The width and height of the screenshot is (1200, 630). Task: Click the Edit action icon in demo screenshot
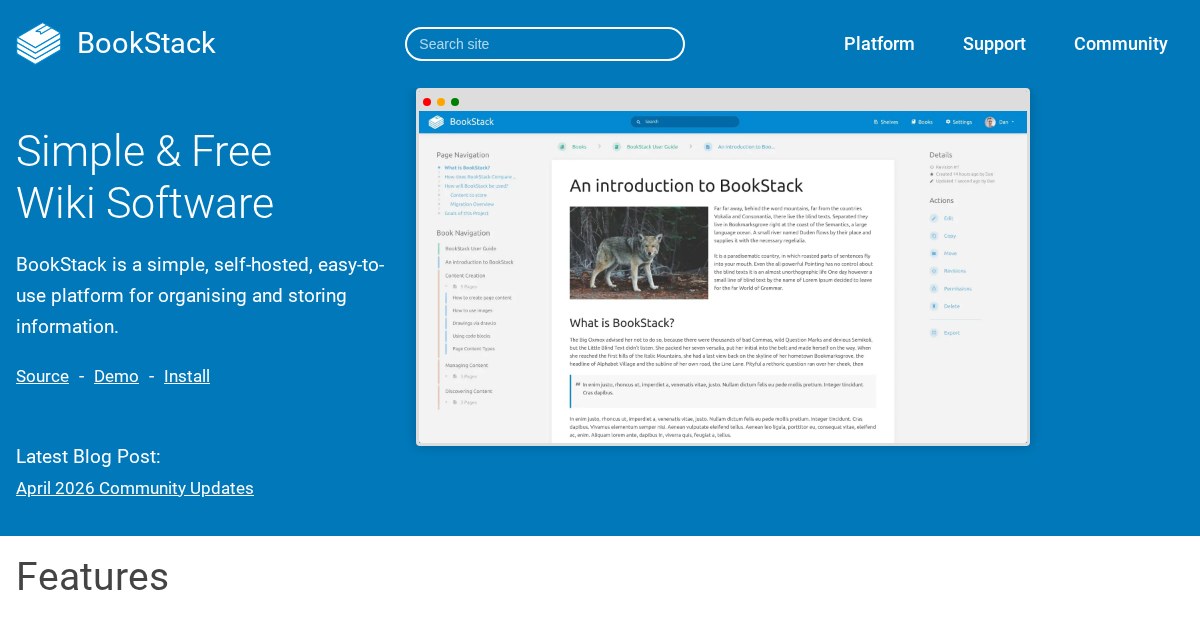coord(934,218)
